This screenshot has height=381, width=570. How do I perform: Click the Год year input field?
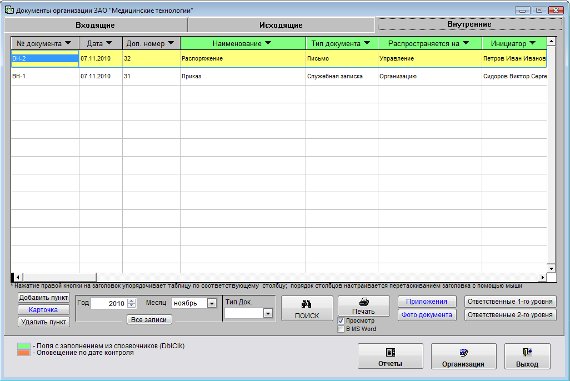point(108,303)
